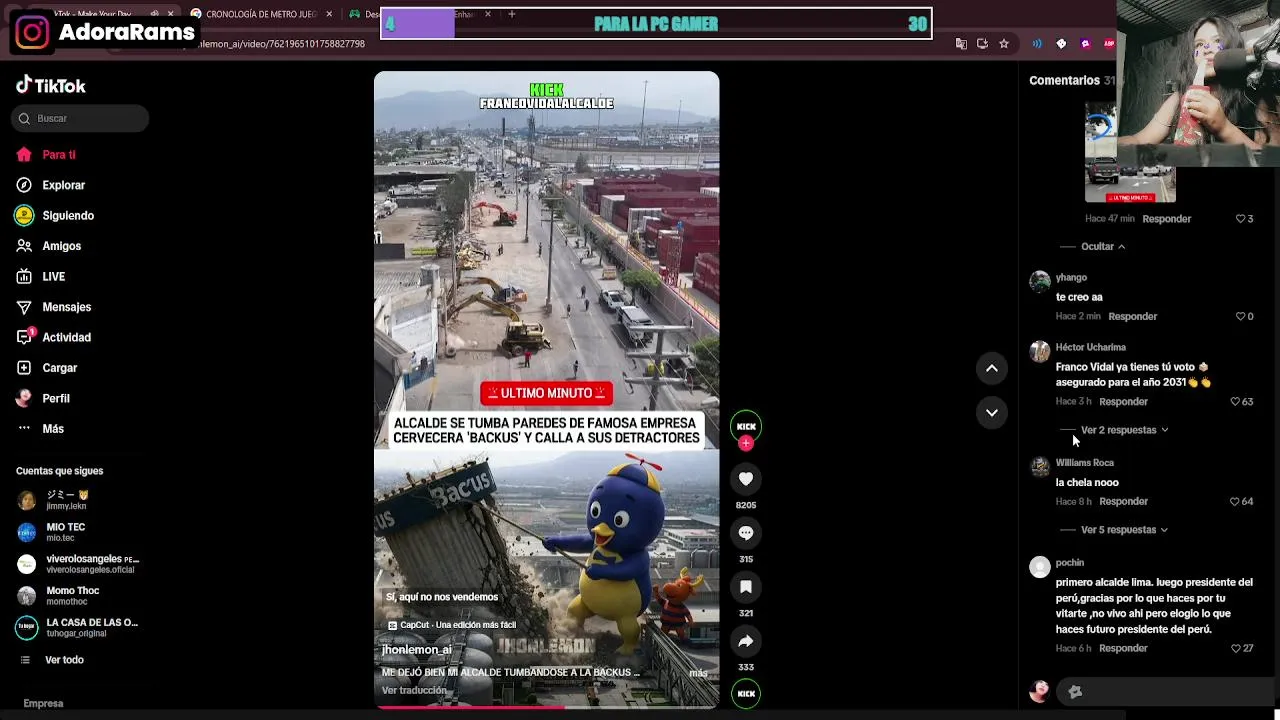Open comments via speech bubble icon
The image size is (1280, 720).
coord(746,533)
